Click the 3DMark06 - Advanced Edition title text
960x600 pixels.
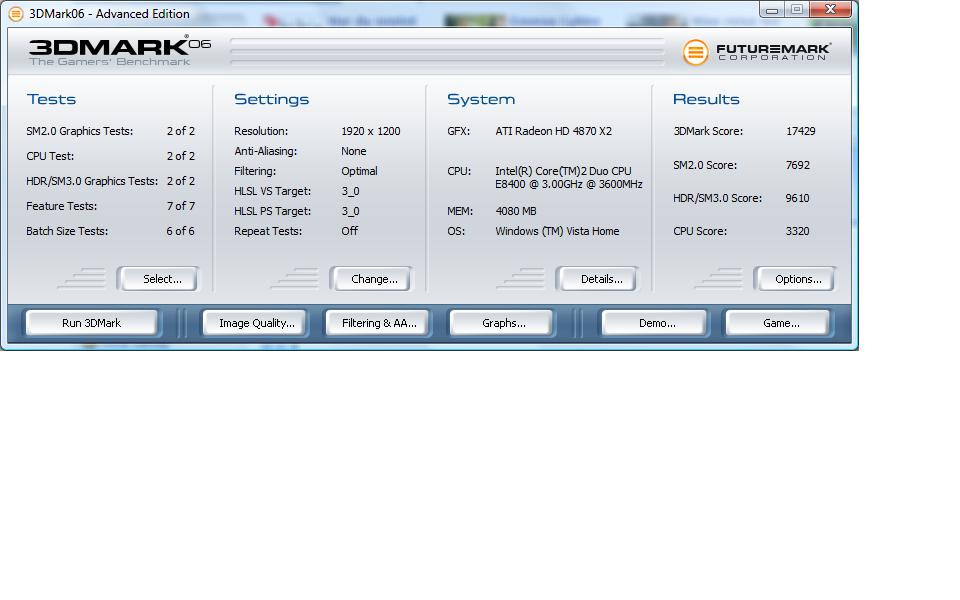pos(109,13)
